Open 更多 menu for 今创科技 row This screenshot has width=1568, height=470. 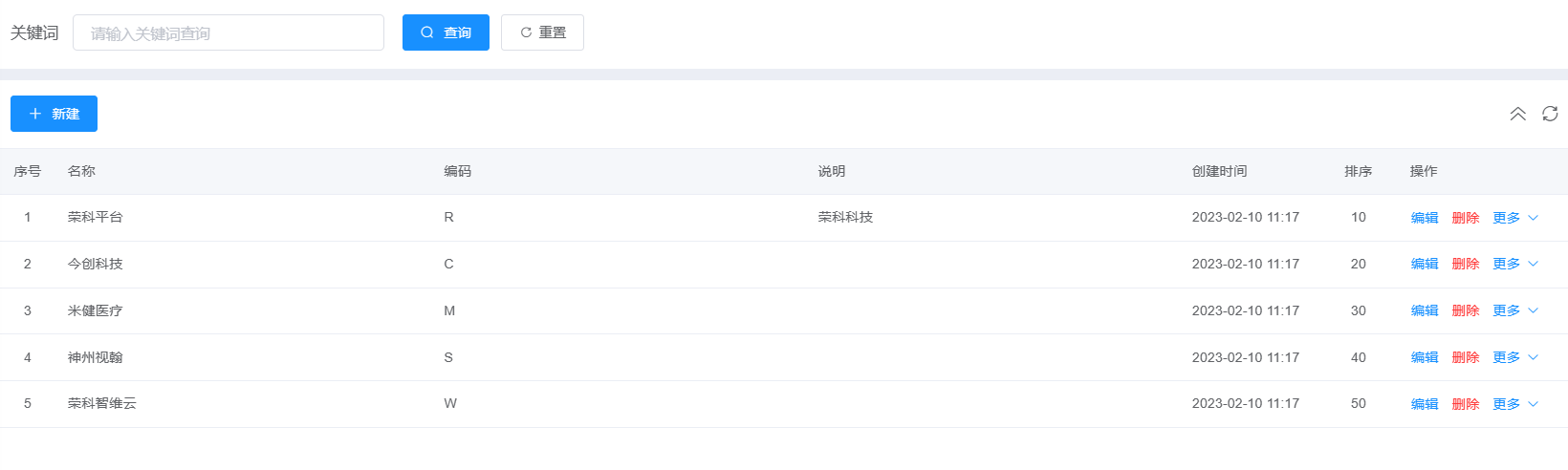[x=1514, y=264]
